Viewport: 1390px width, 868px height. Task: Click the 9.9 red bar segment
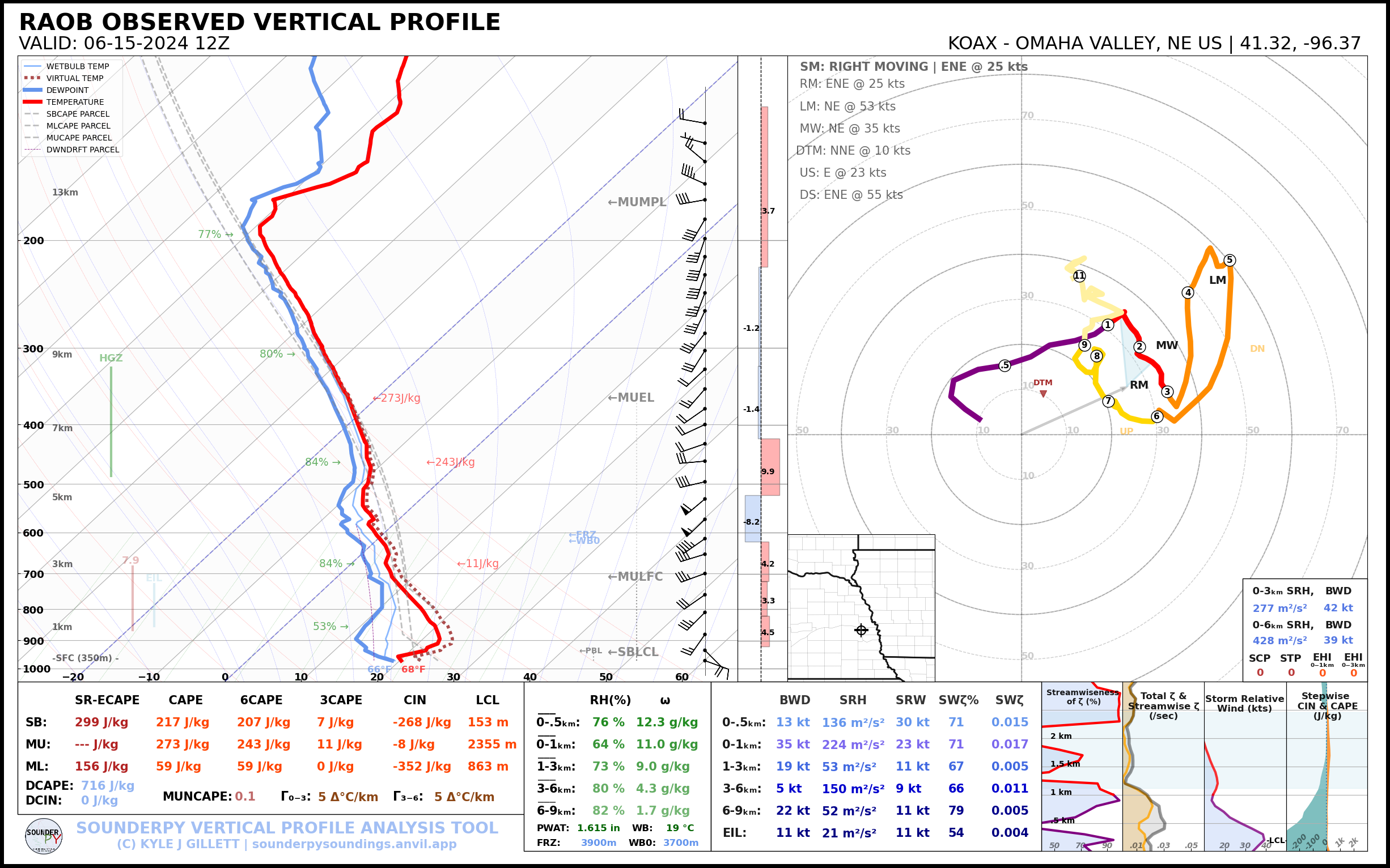(770, 466)
